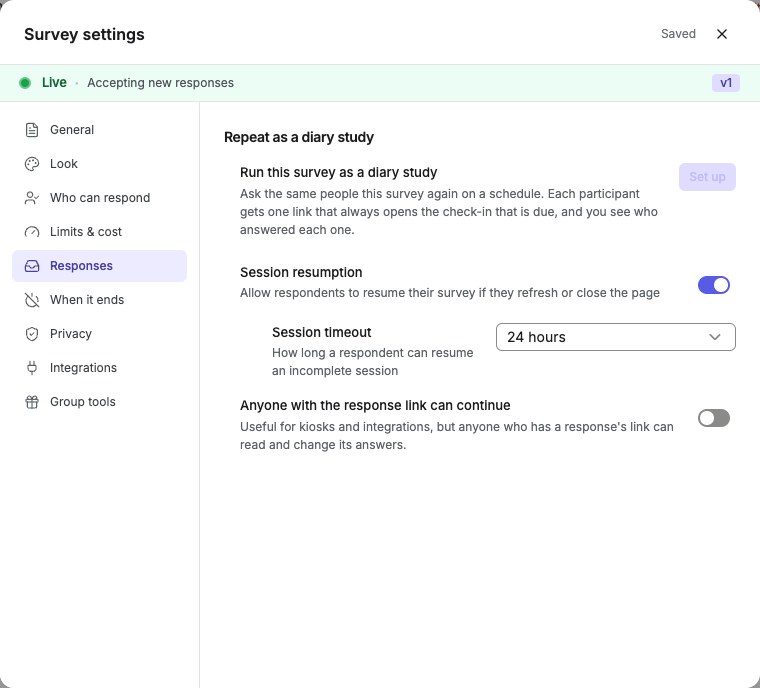Close the Survey settings dialog
The image size is (760, 688).
click(722, 34)
